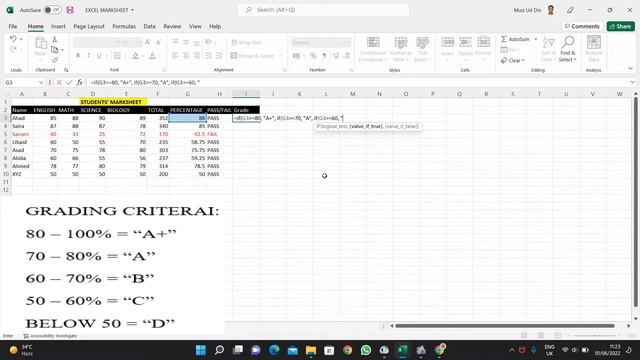Viewport: 640px width, 360px height.
Task: Click the vertical scrollbar thumb
Action: coord(635,202)
